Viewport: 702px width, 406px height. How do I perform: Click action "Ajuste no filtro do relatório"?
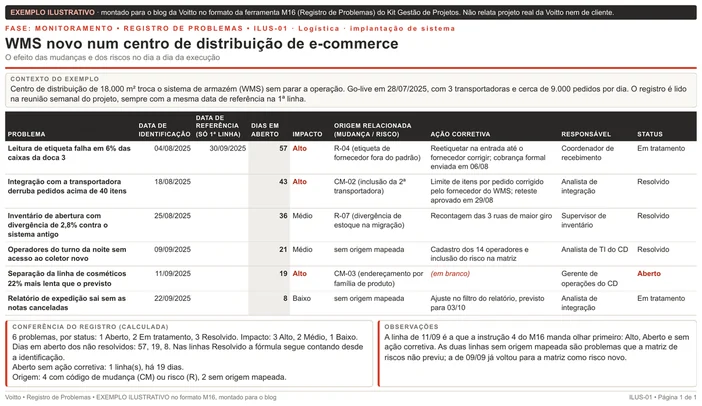(487, 303)
